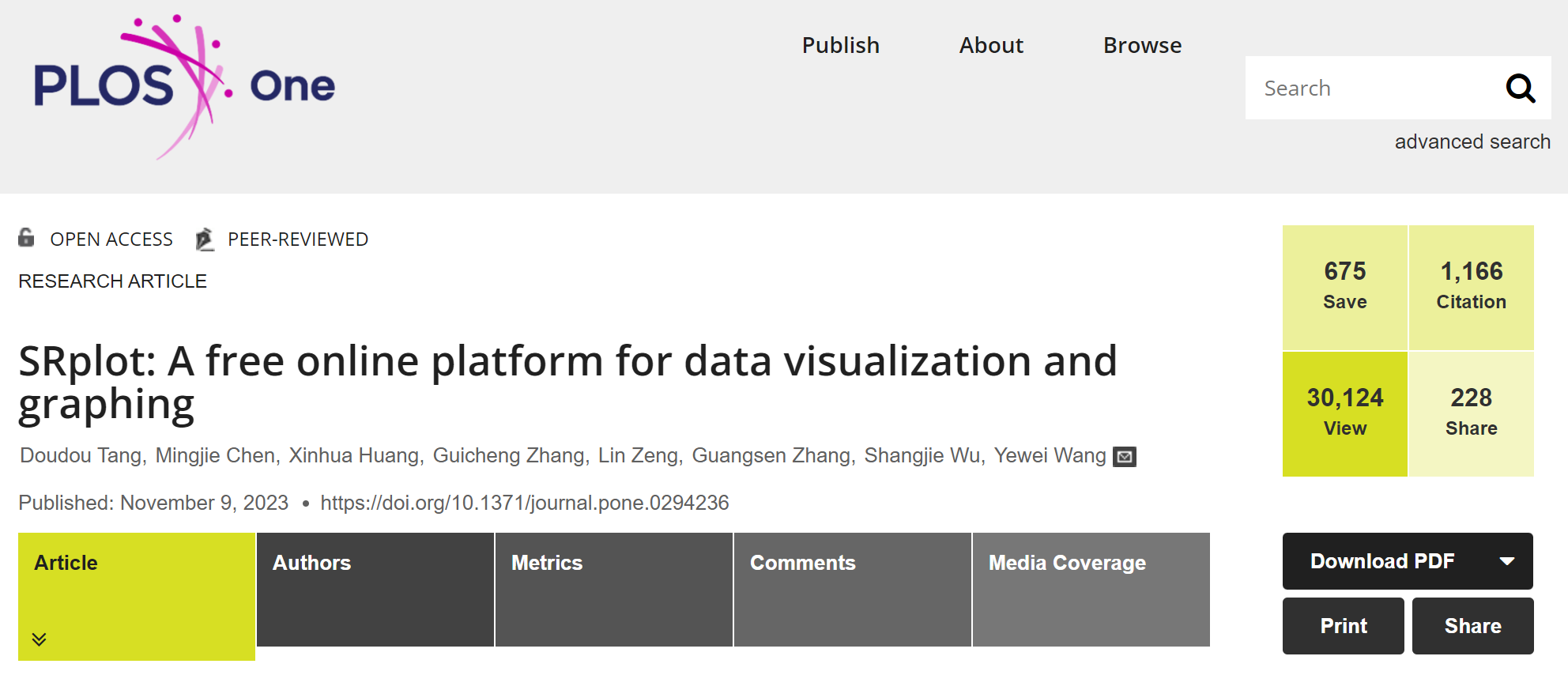Click author Yewei Wang
This screenshot has height=675, width=1568.
[1050, 455]
